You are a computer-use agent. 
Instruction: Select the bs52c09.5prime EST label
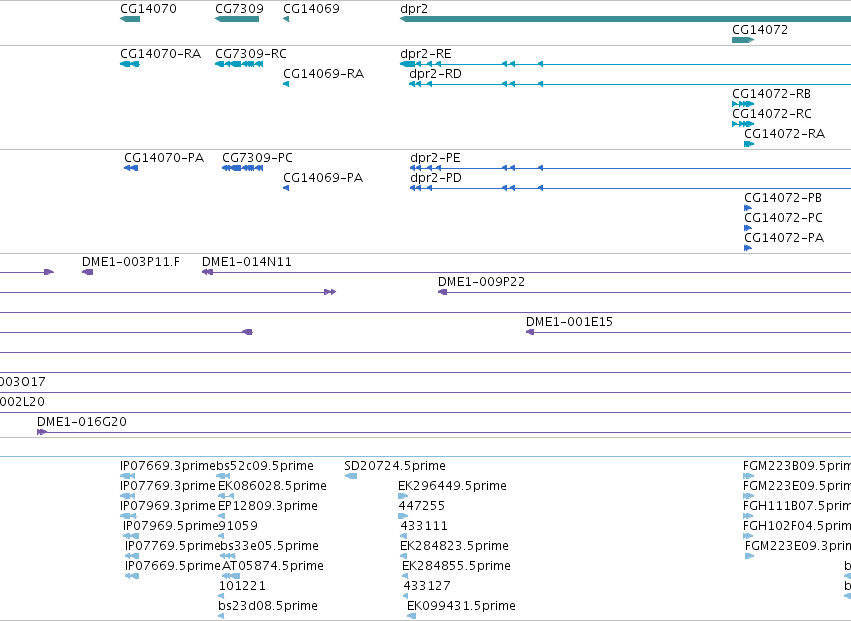click(265, 466)
